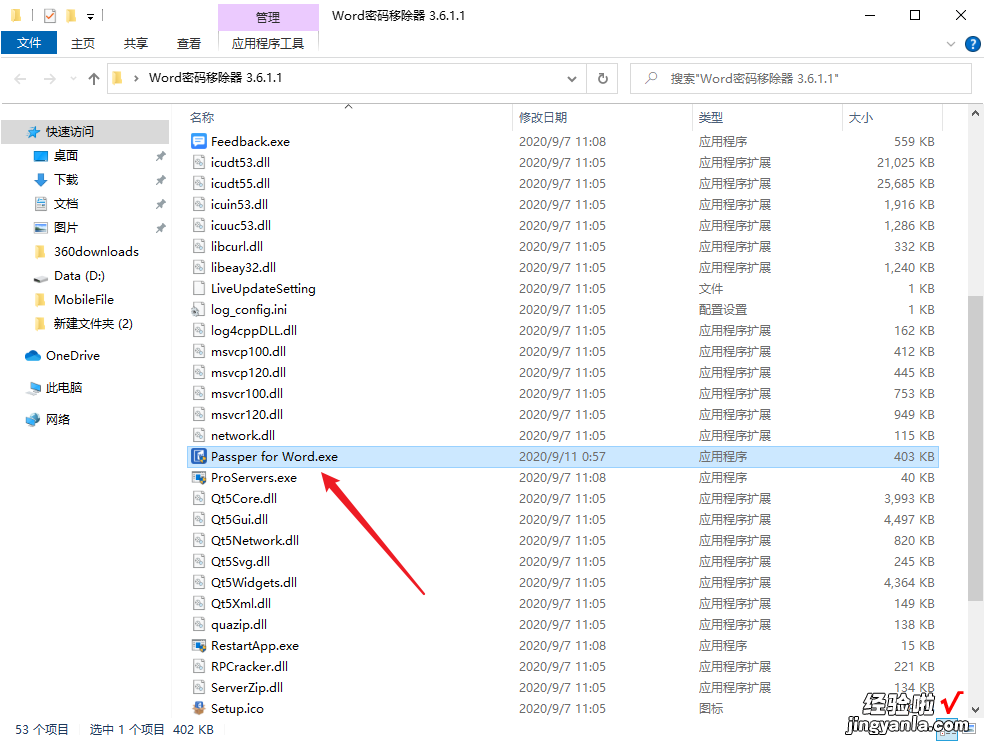The height and width of the screenshot is (742, 985).
Task: Click the scrollbar down arrow
Action: point(975,709)
